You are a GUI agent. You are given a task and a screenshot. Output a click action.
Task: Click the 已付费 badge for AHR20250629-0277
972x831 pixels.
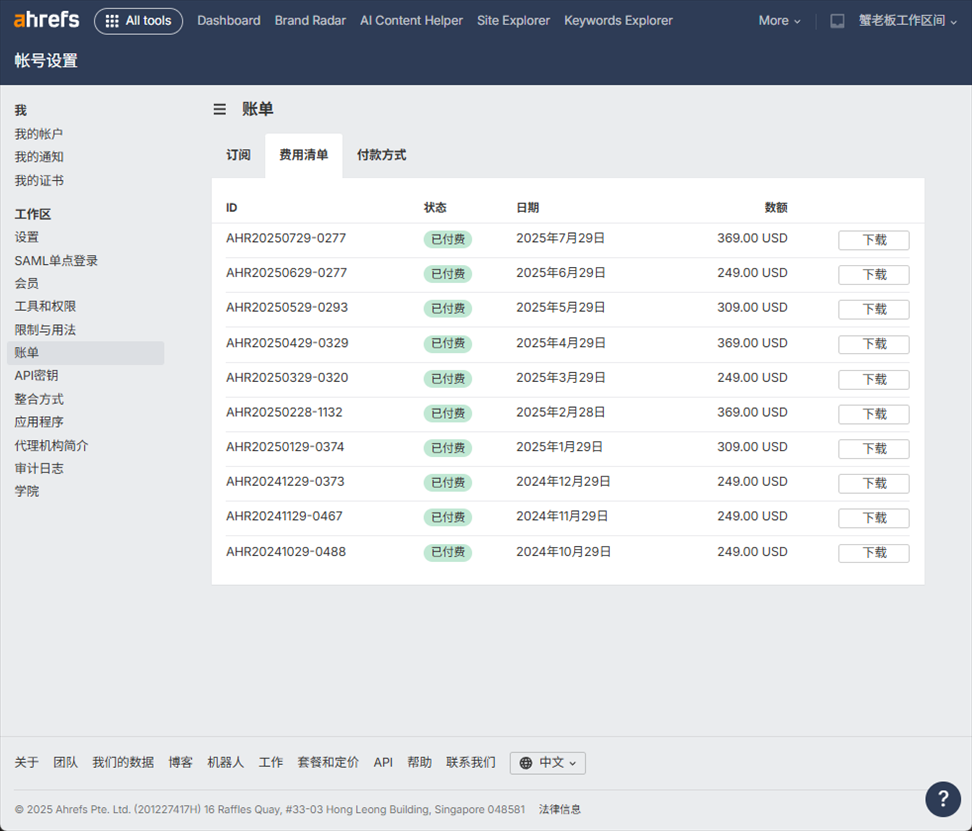(448, 274)
